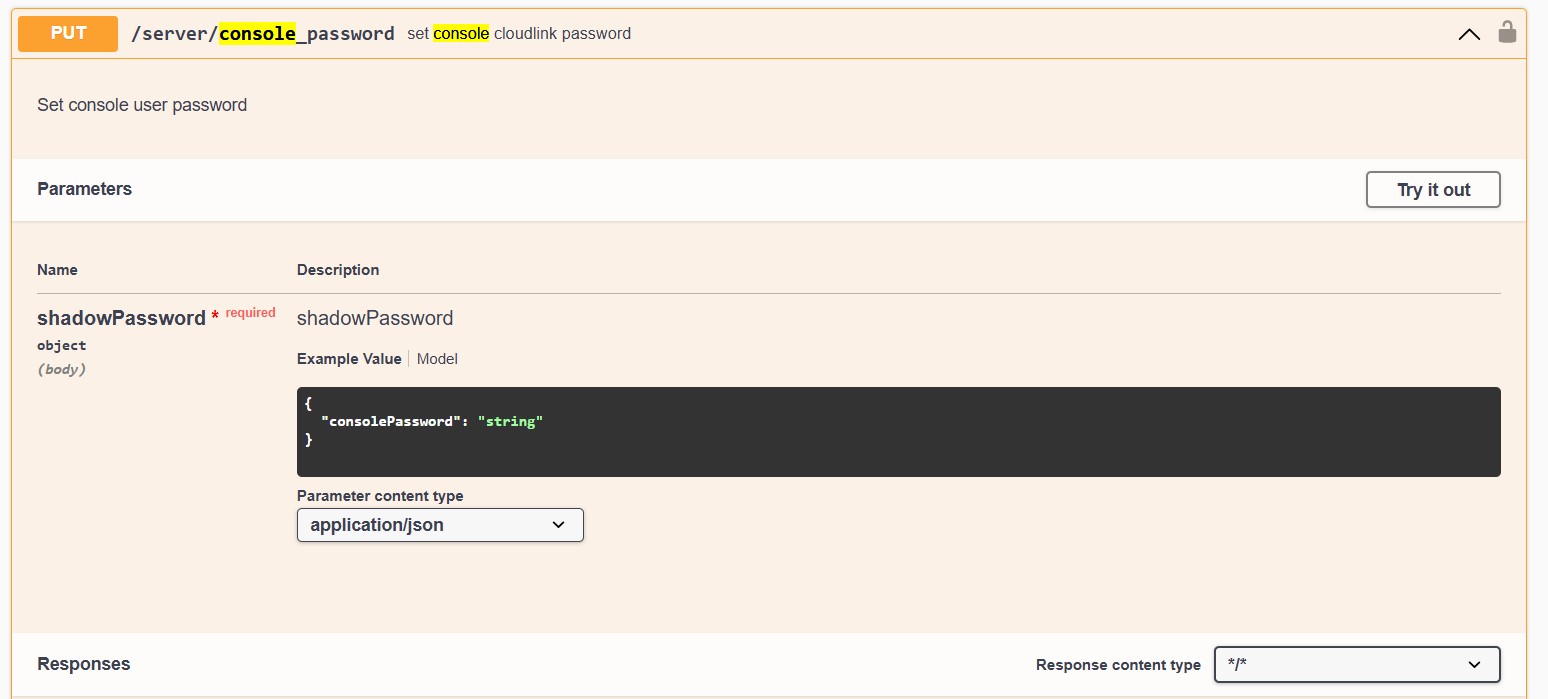This screenshot has width=1548, height=699.
Task: Click the Parameter content type label
Action: (x=380, y=496)
